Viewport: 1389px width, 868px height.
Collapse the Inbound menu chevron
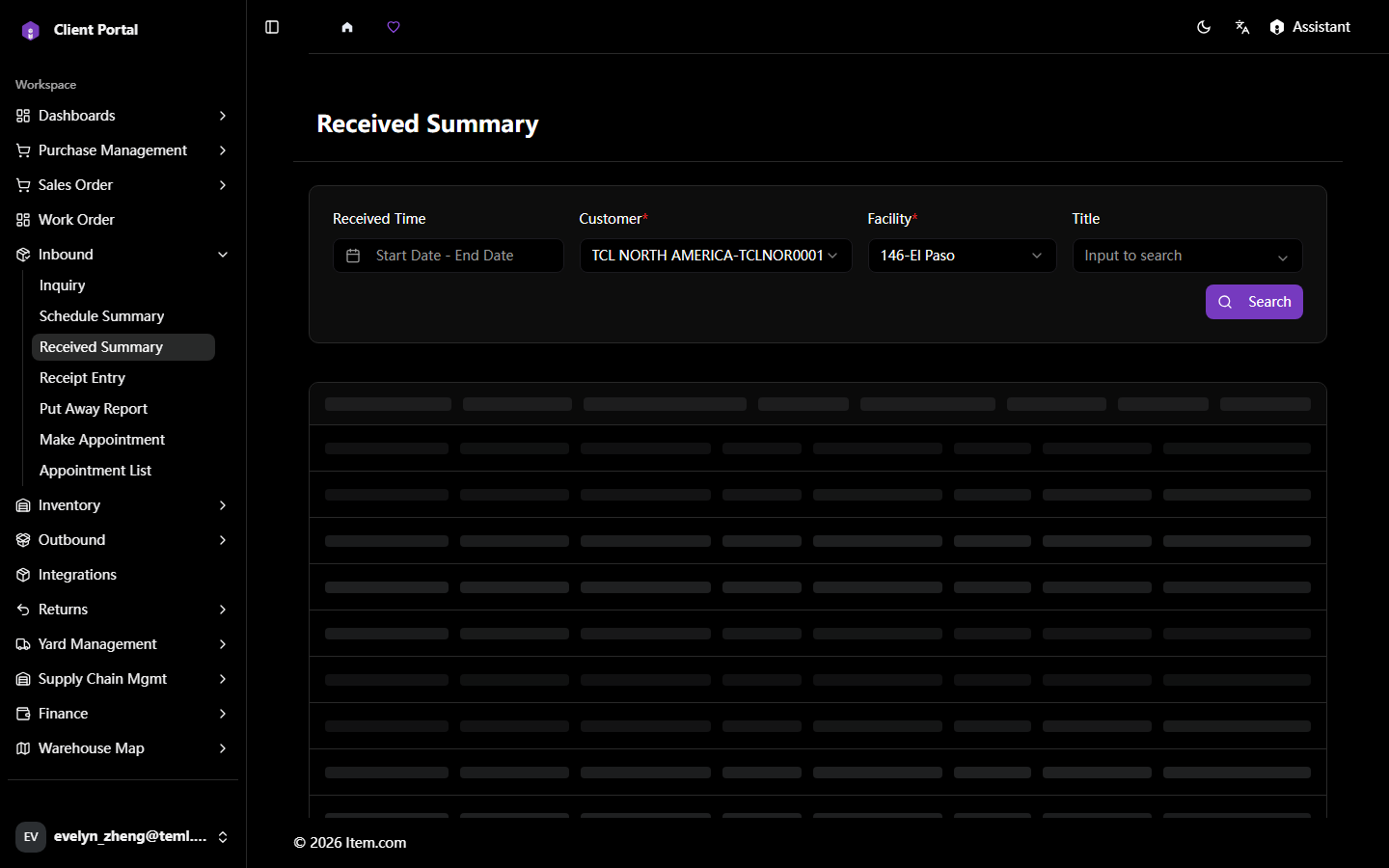pyautogui.click(x=223, y=255)
